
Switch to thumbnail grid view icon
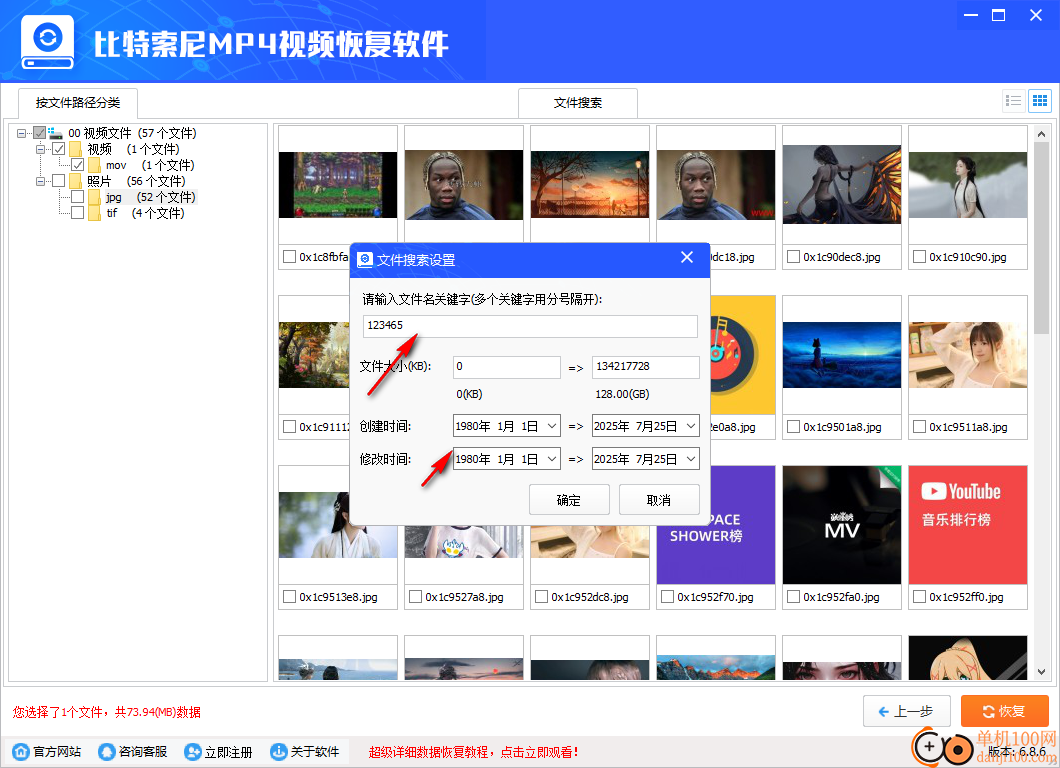pos(1040,101)
